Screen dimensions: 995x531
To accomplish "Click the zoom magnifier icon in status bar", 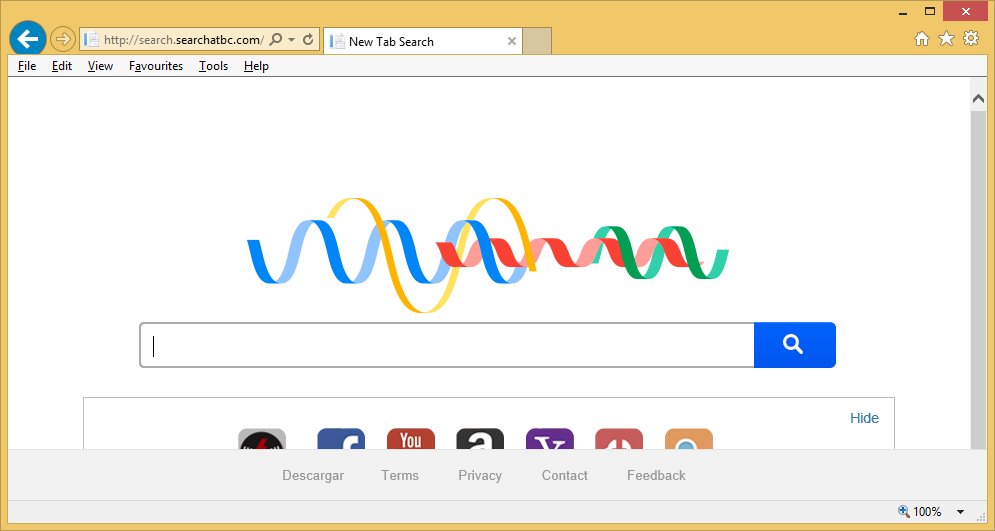I will [904, 511].
